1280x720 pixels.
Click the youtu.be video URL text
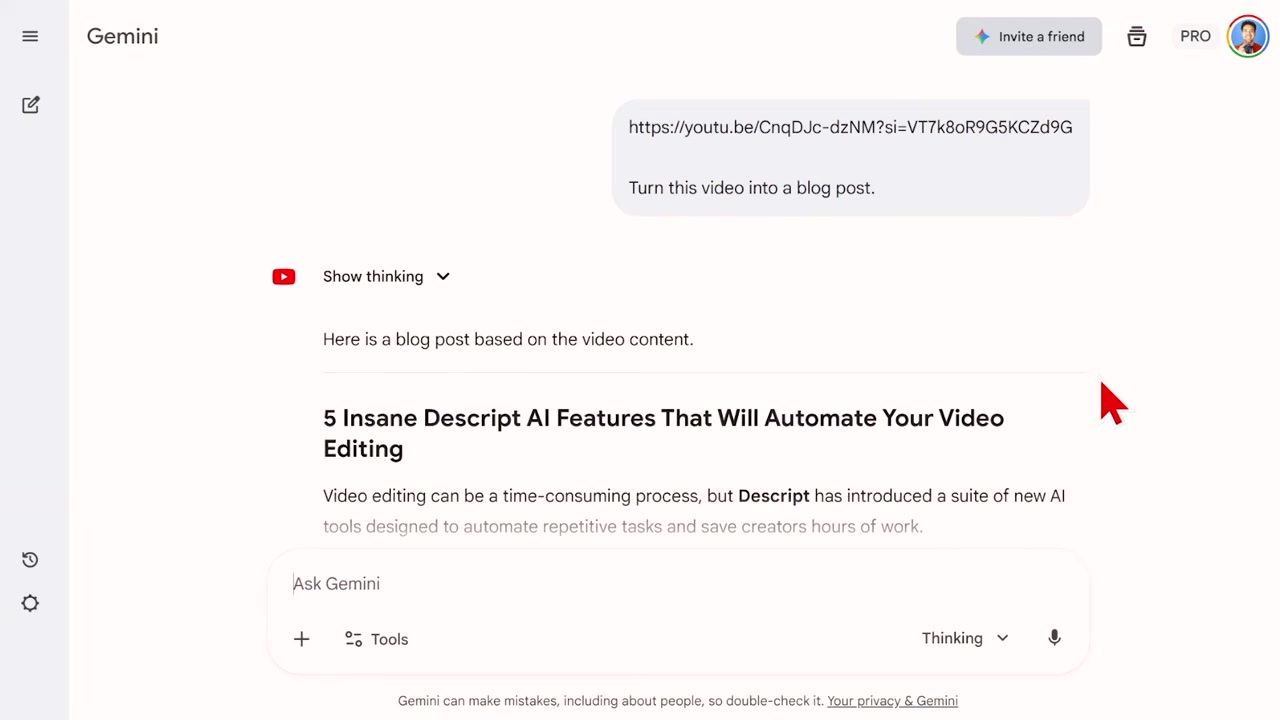click(x=850, y=127)
